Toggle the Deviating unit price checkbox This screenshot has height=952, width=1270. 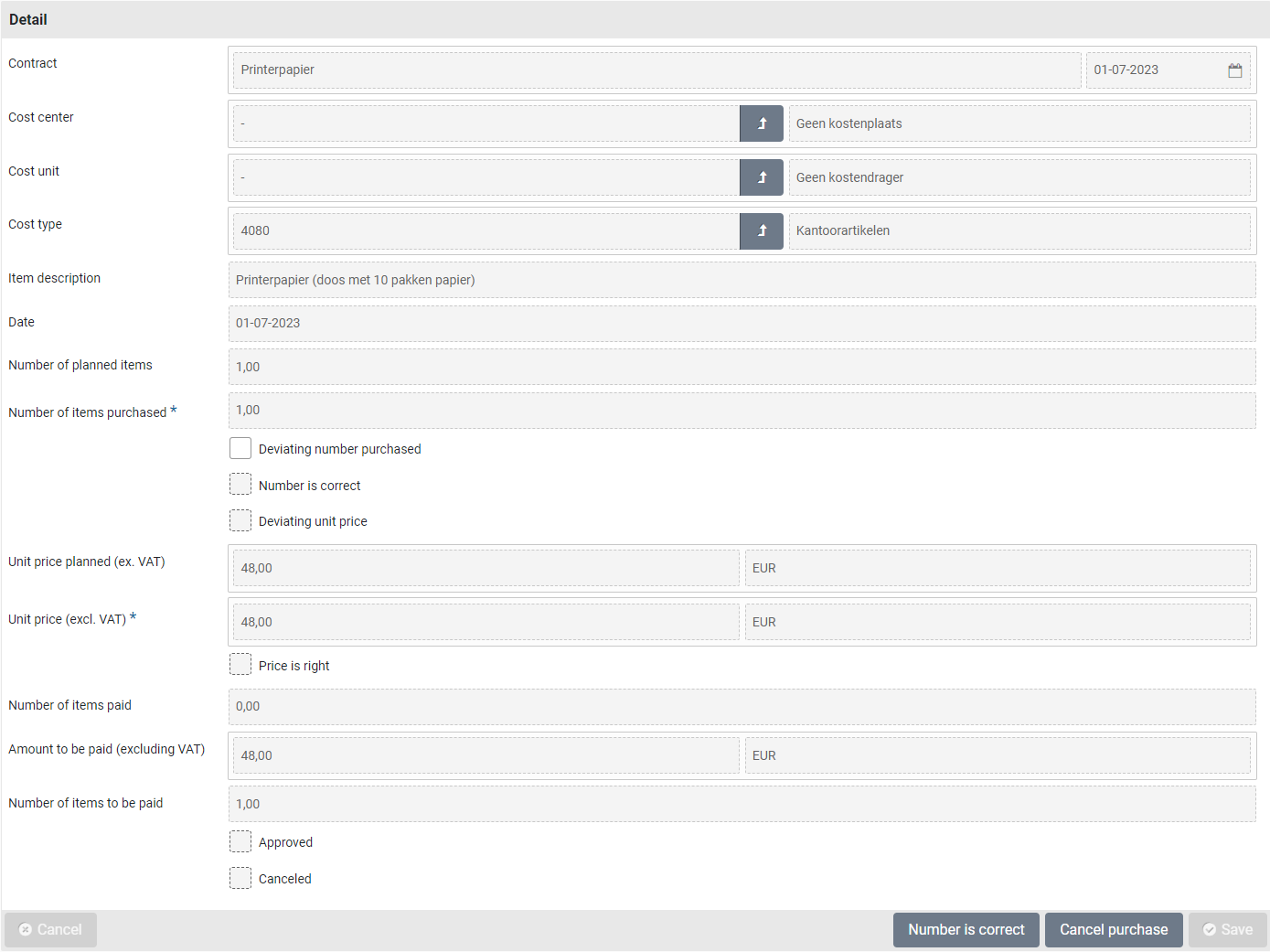tap(240, 520)
